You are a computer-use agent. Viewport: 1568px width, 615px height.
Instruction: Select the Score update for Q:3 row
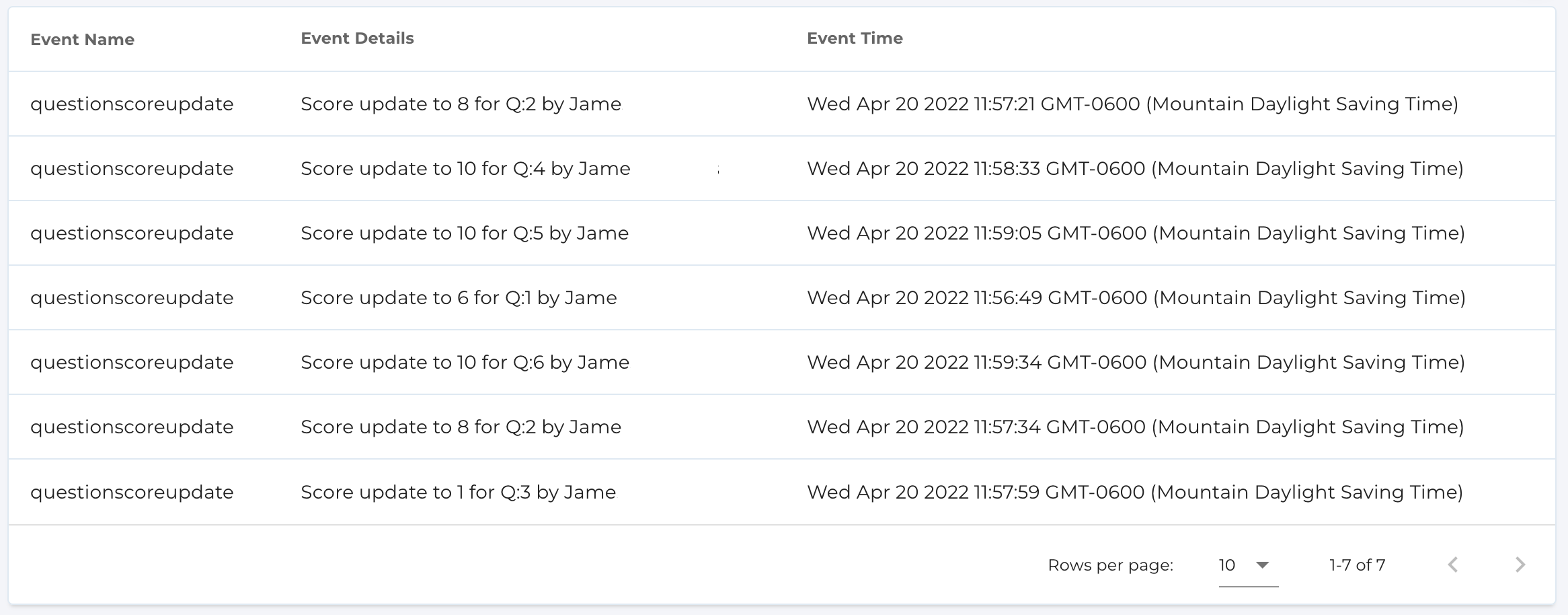click(x=458, y=492)
